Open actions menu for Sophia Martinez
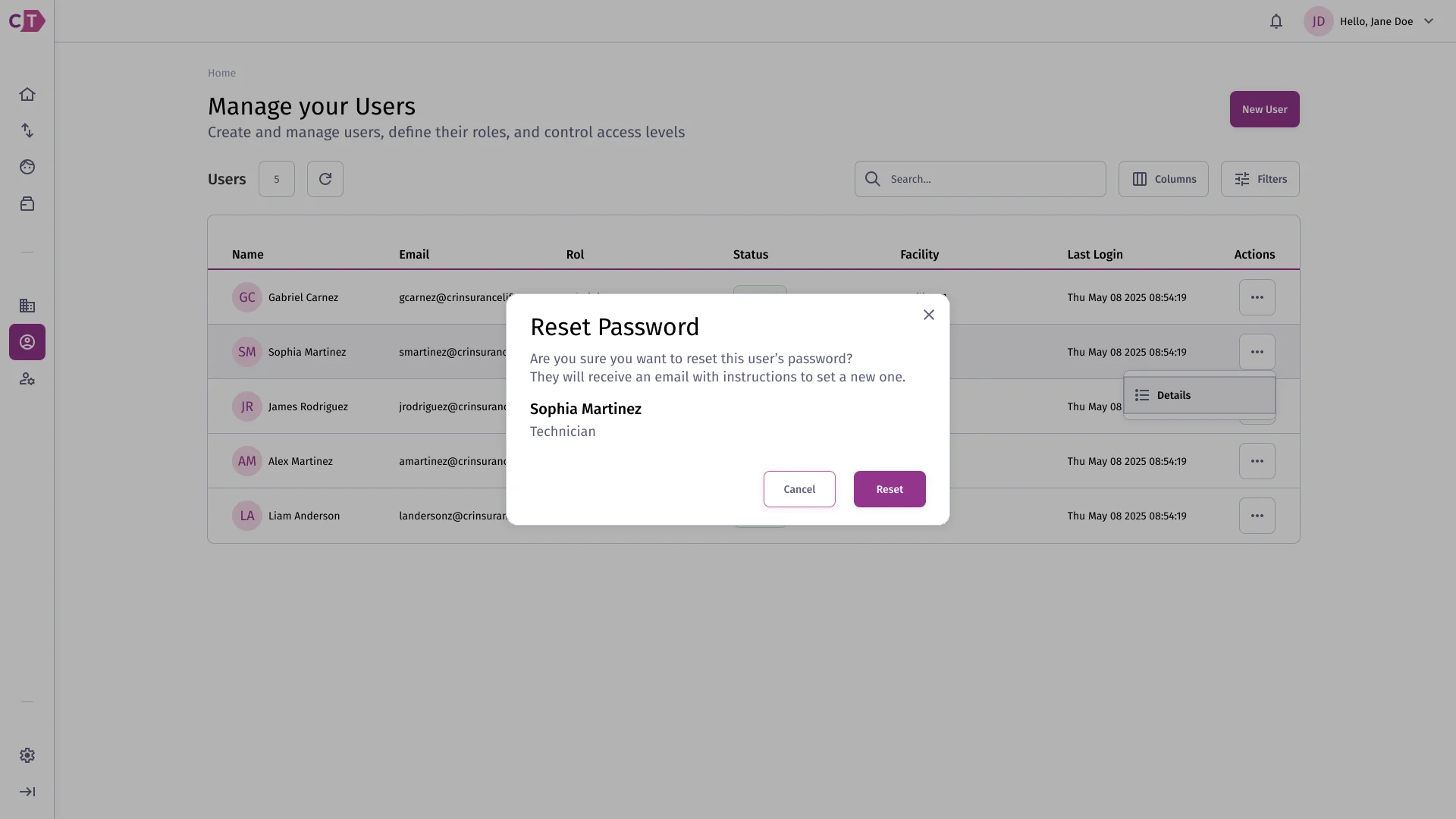This screenshot has height=819, width=1456. point(1257,352)
